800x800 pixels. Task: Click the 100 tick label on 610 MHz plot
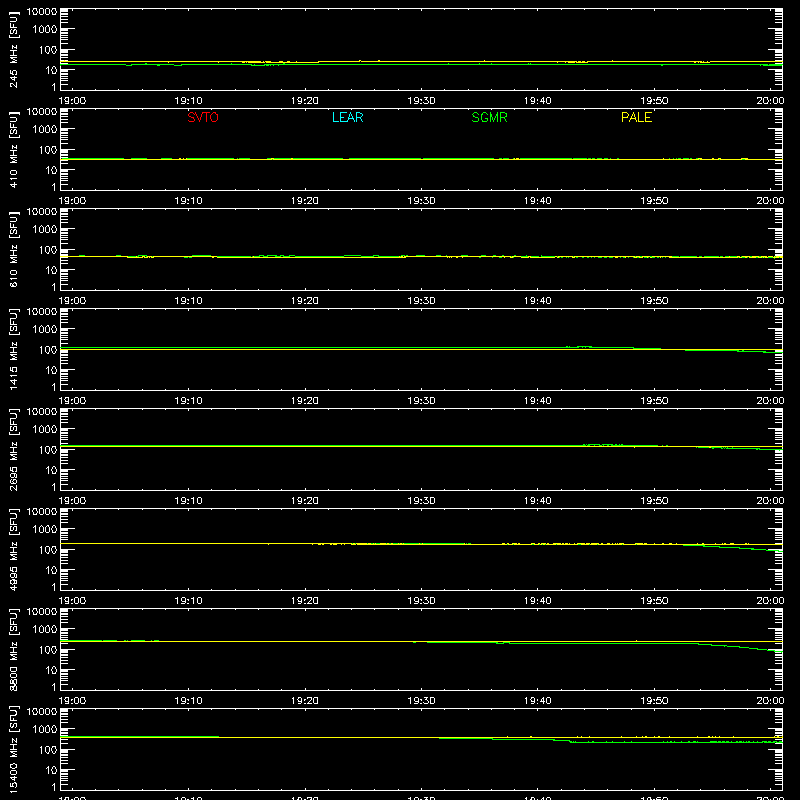pos(48,249)
